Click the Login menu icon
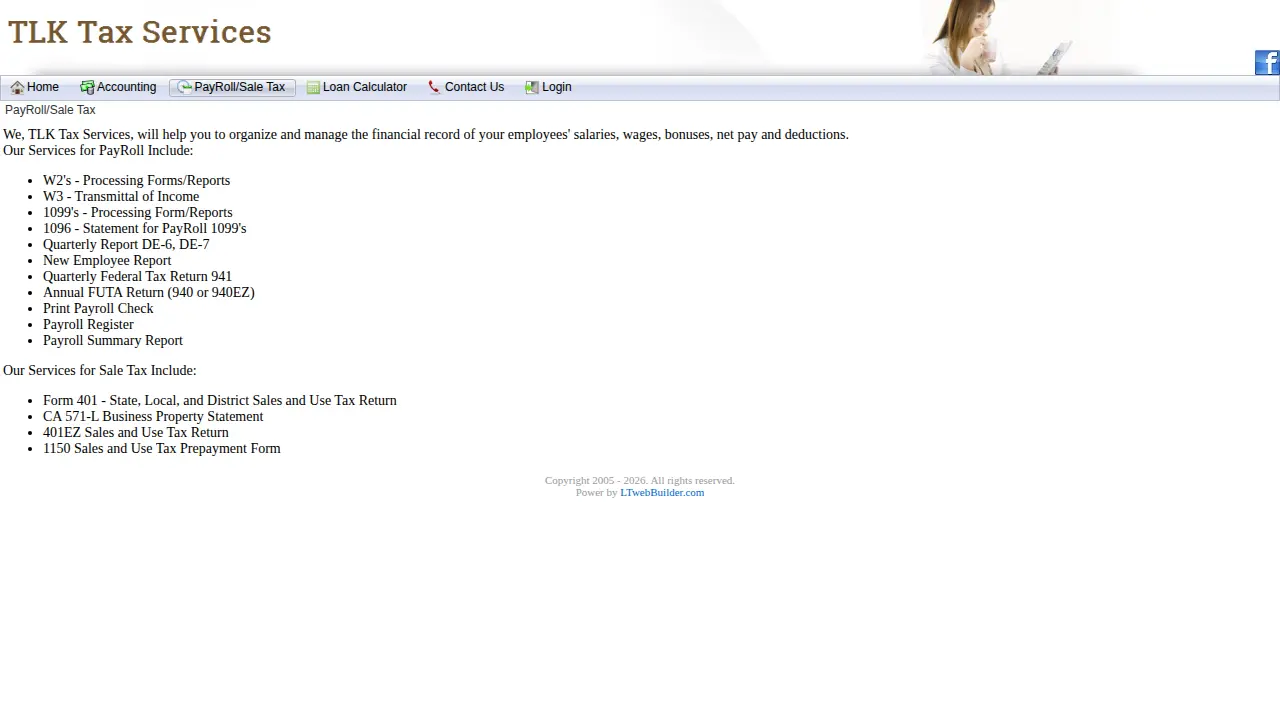 pyautogui.click(x=532, y=88)
